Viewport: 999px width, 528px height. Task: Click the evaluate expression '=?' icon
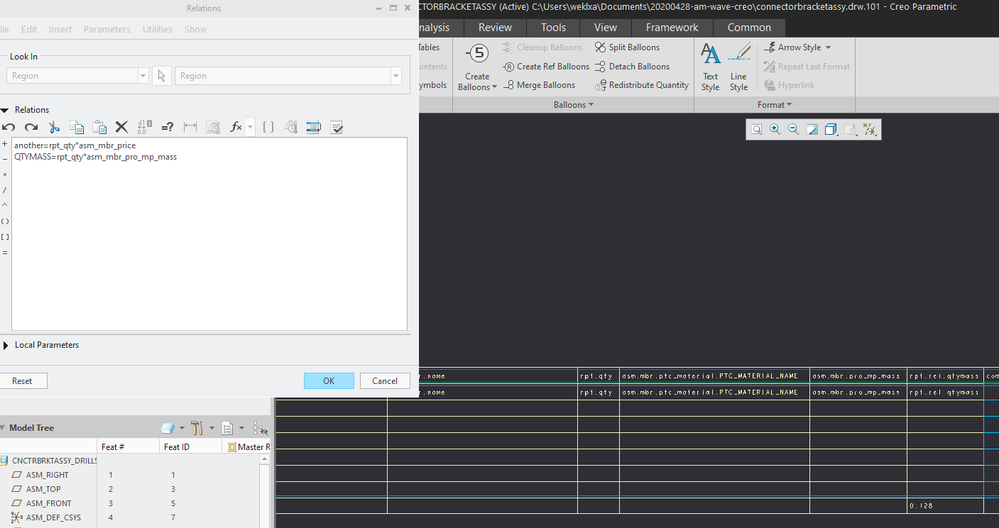point(167,127)
